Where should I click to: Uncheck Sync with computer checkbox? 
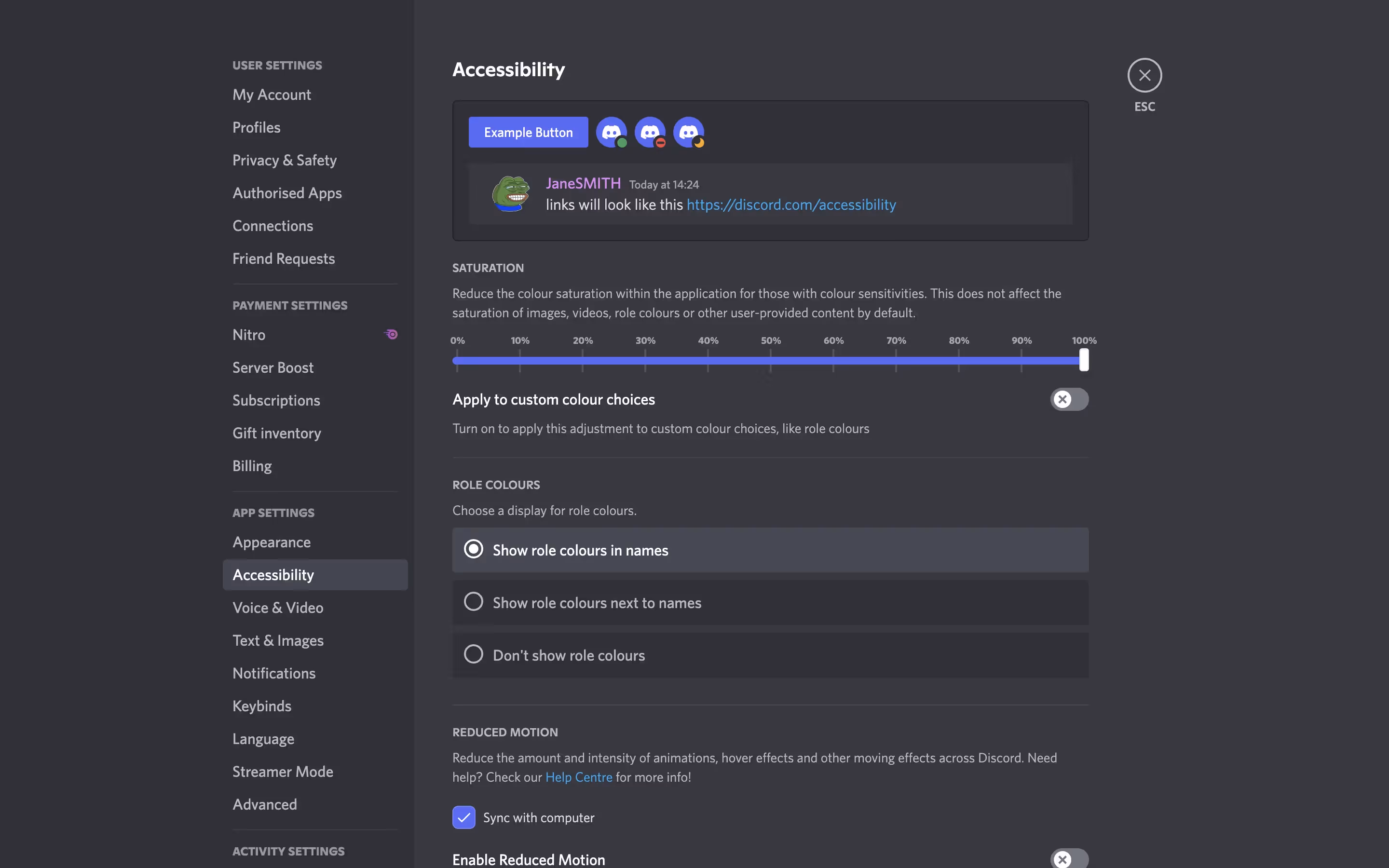(464, 817)
